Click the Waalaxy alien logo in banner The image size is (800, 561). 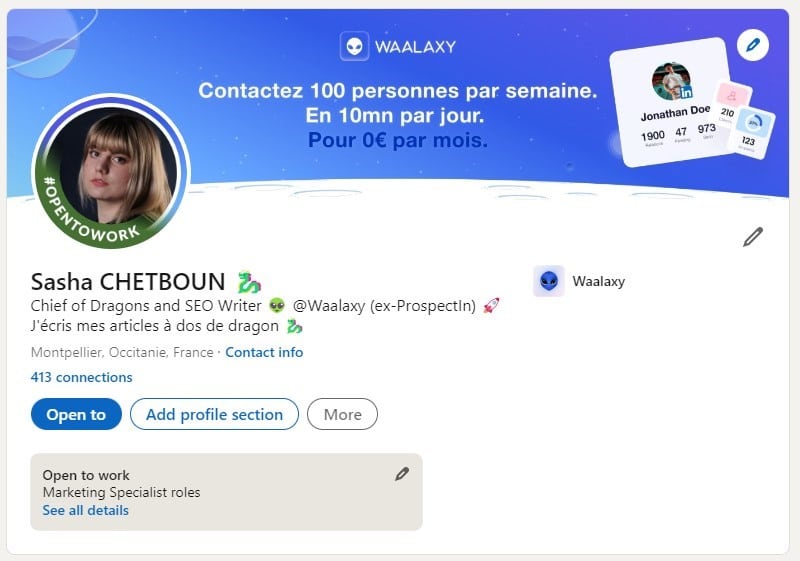pos(354,46)
